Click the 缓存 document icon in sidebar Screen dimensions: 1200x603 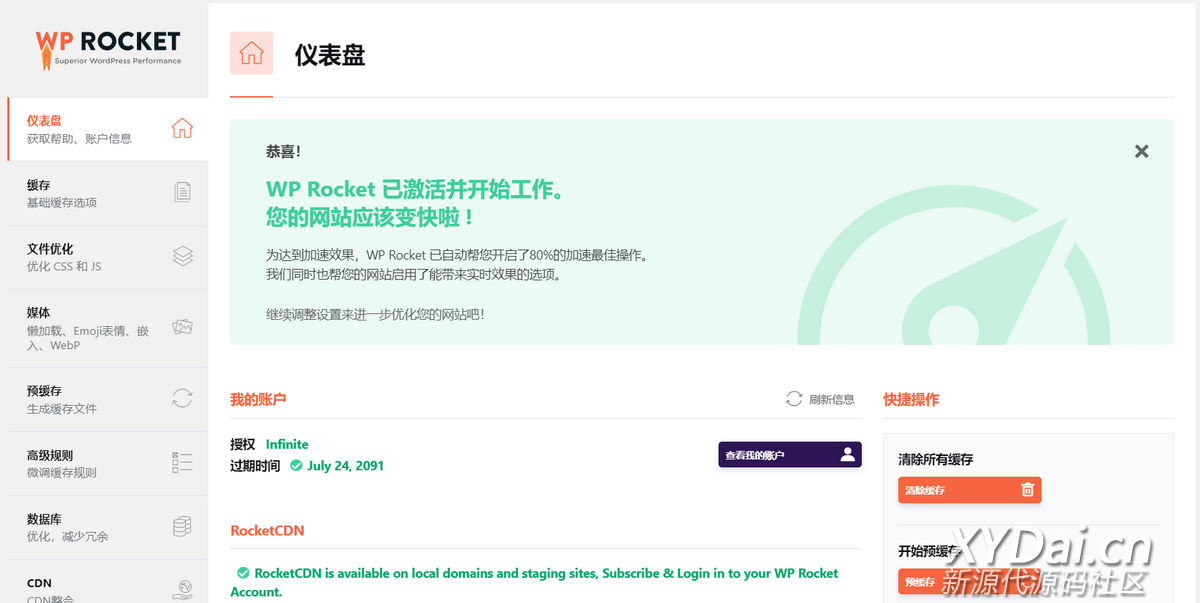coord(182,192)
